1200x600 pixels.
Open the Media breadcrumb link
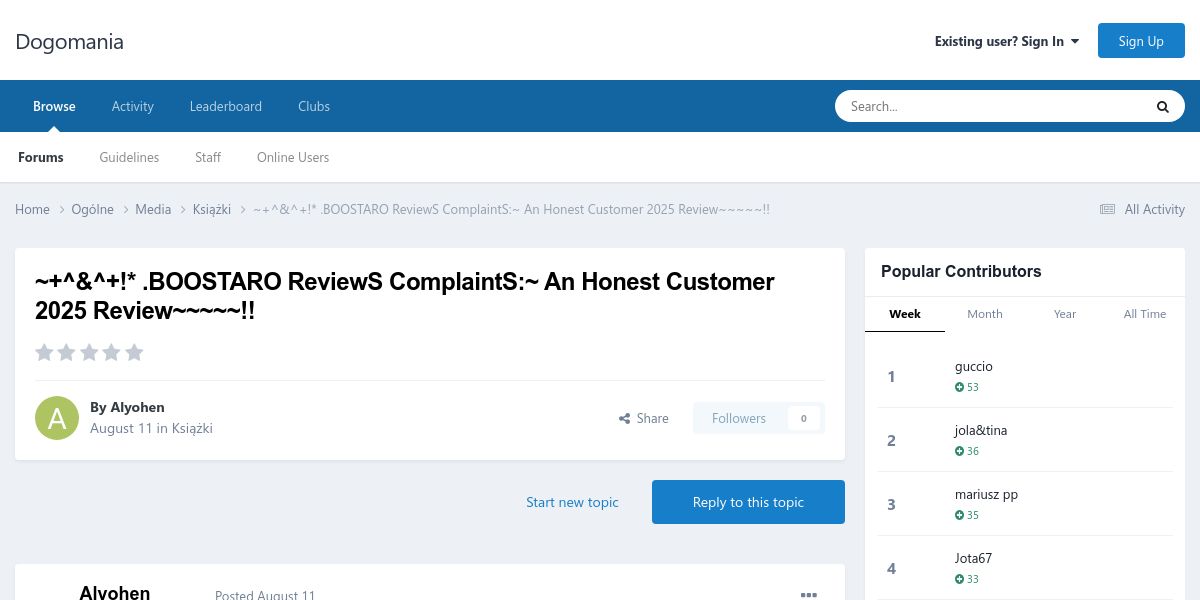coord(153,209)
